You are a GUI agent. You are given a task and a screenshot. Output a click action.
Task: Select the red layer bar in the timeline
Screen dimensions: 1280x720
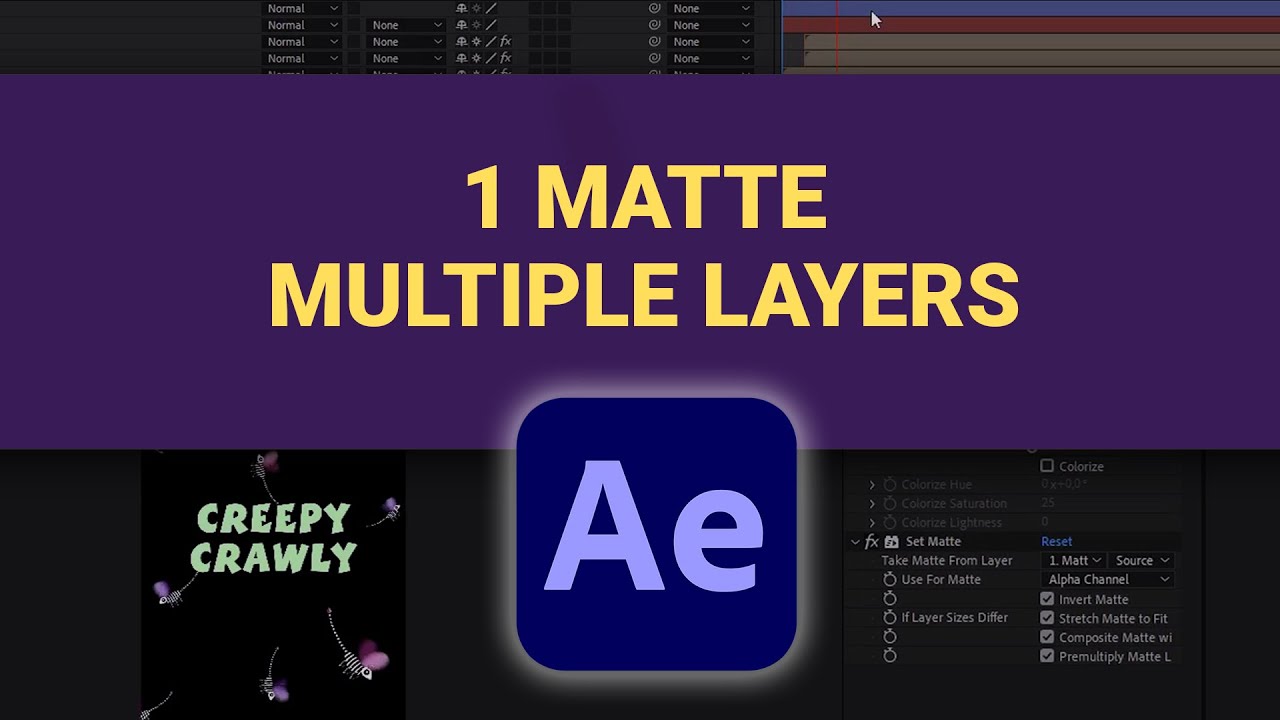coord(1030,25)
